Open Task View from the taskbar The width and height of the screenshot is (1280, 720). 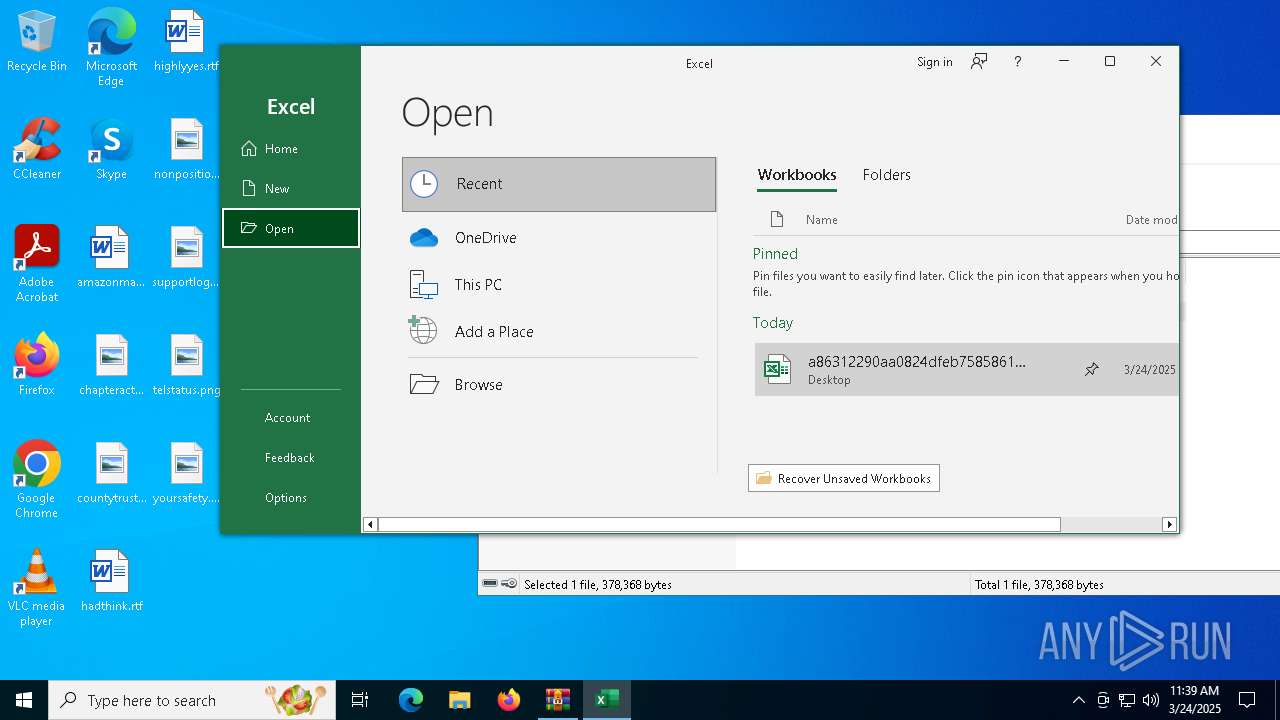point(360,700)
